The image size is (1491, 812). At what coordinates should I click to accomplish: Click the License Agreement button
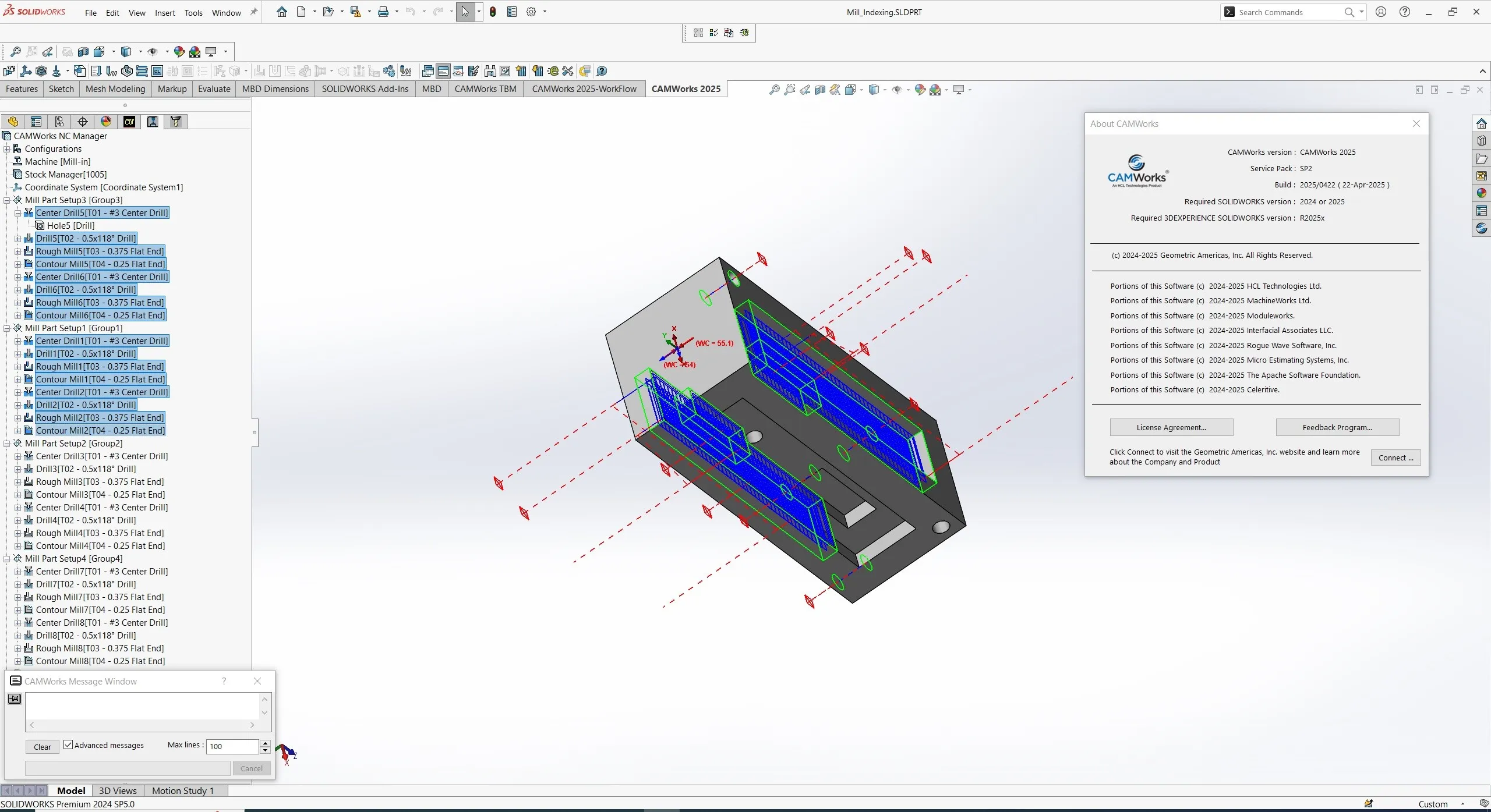point(1171,427)
